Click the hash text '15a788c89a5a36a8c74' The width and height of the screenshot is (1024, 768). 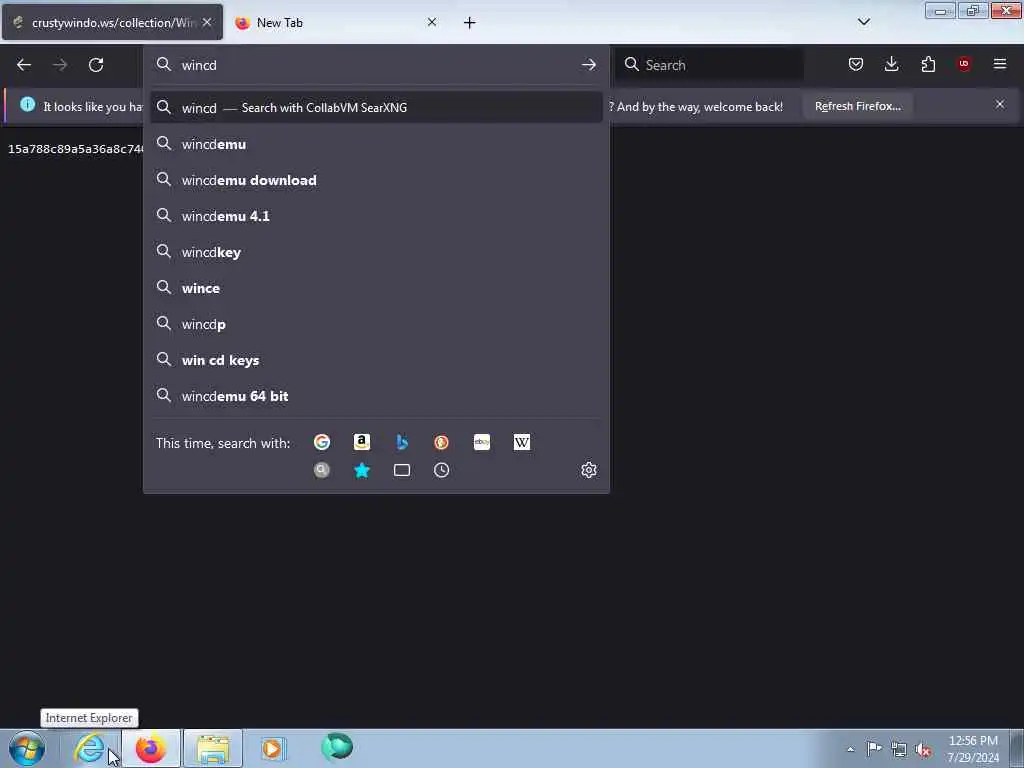click(76, 149)
